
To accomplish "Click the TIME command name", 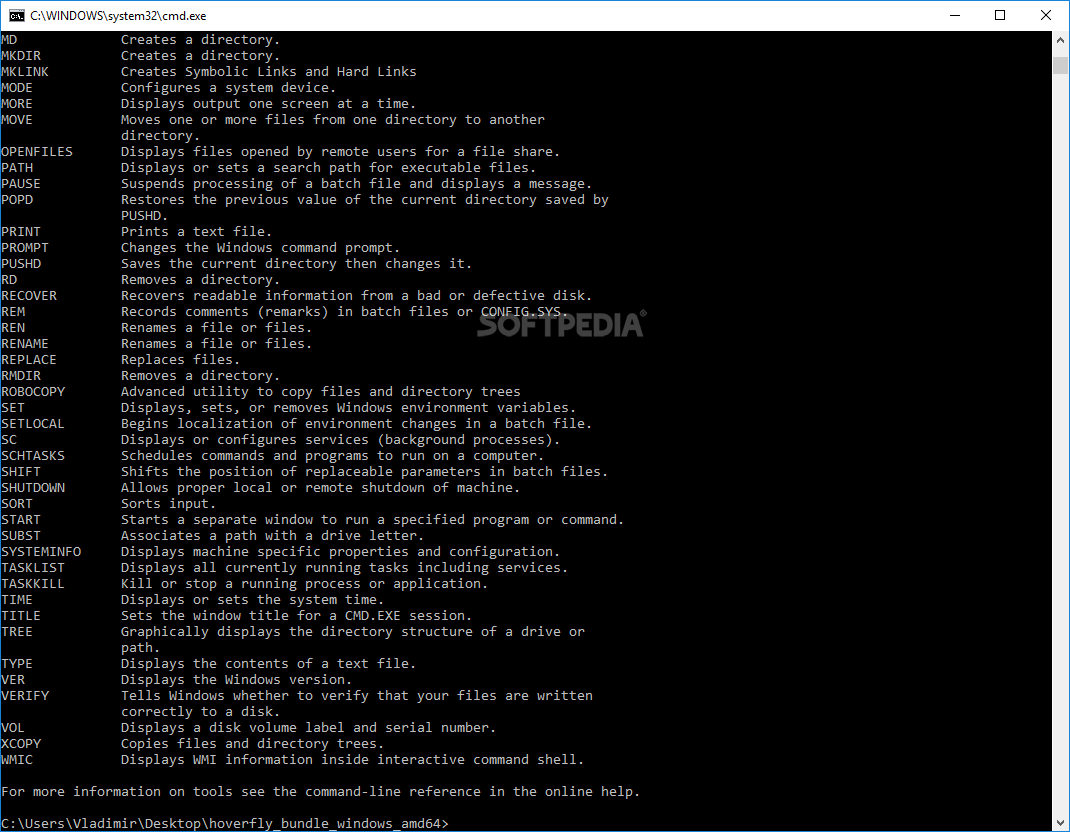I will [17, 600].
